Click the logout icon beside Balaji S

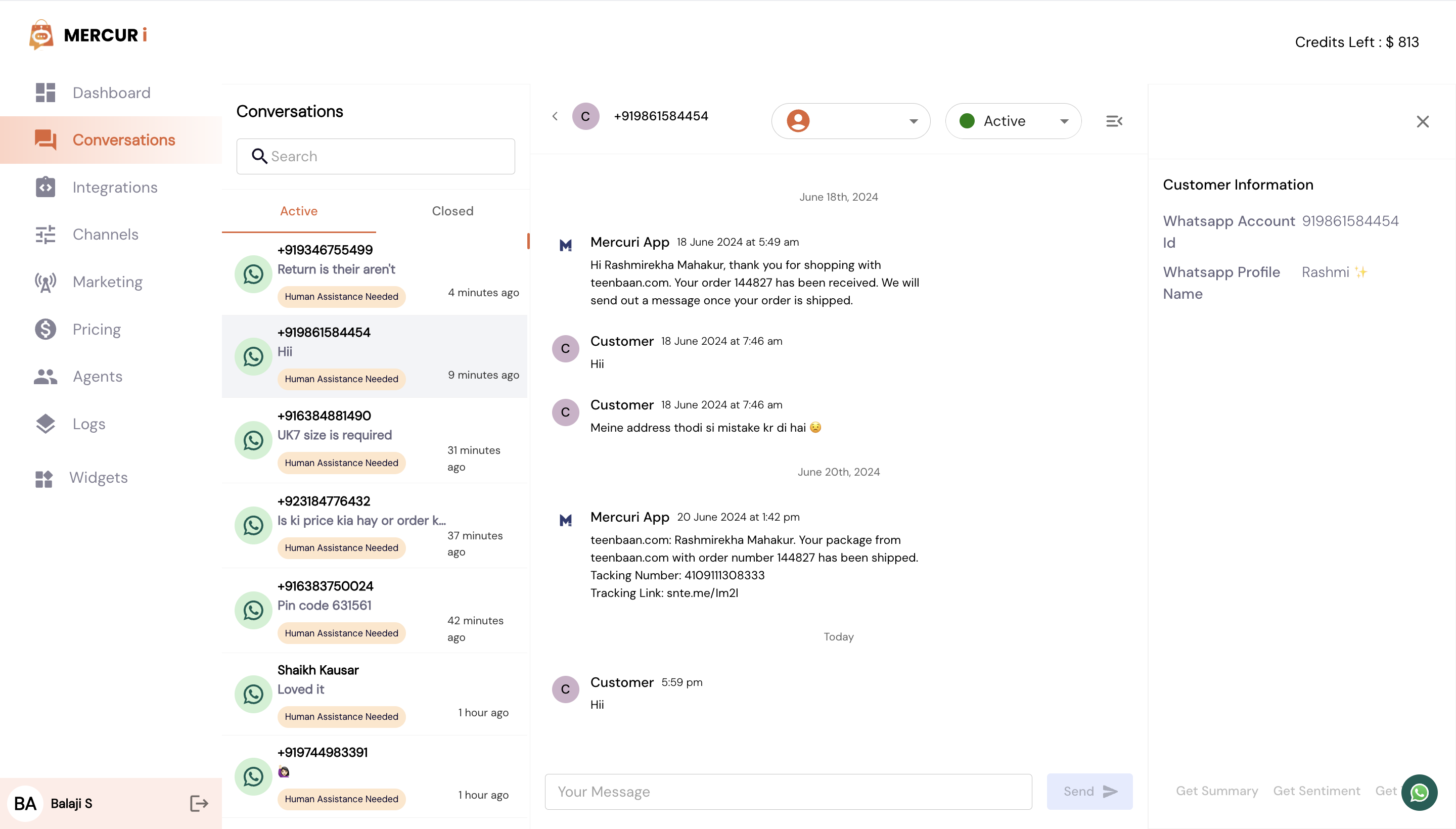199,803
